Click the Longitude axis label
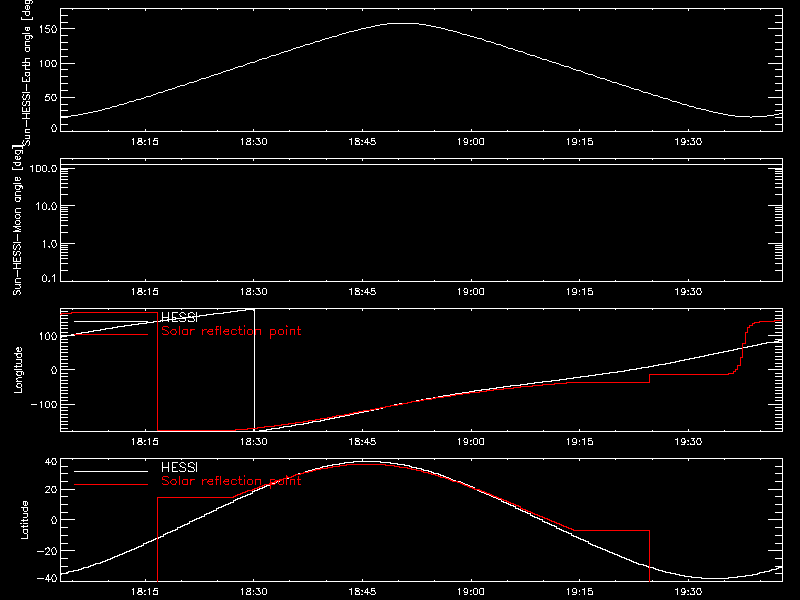The height and width of the screenshot is (600, 800). coord(18,370)
